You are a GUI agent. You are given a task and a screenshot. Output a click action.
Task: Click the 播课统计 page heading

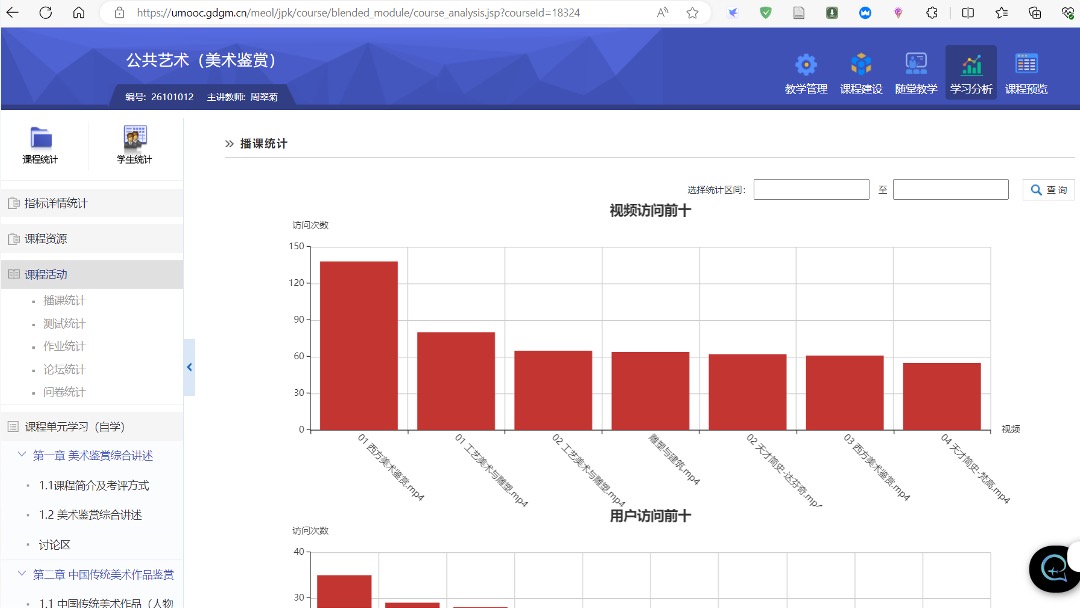(264, 143)
